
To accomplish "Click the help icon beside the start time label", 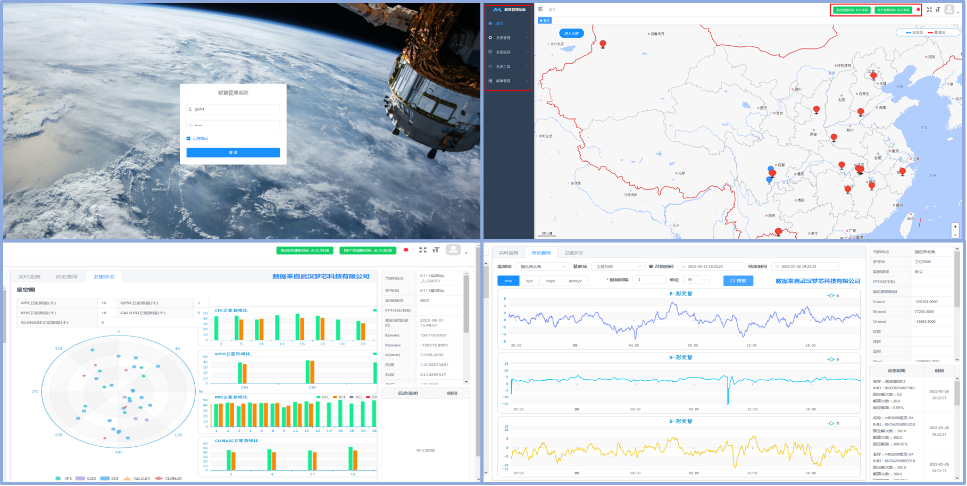I will pyautogui.click(x=651, y=266).
